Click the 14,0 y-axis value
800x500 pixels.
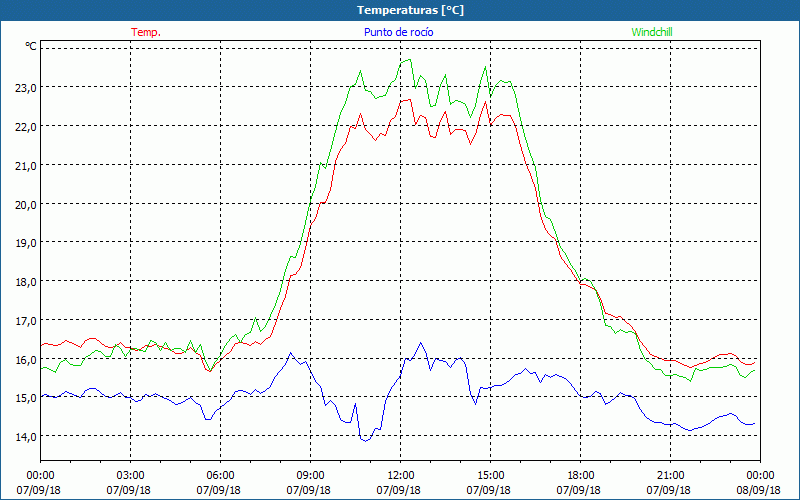[x=25, y=437]
